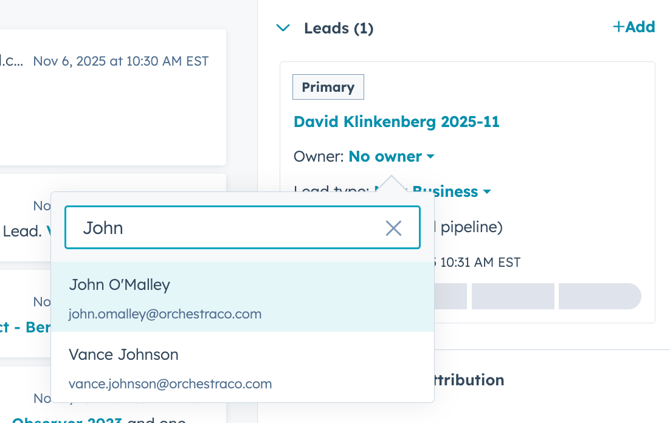Open David Klinkenberg 2025-11 lead
Viewport: 670px width, 423px height.
pos(396,122)
